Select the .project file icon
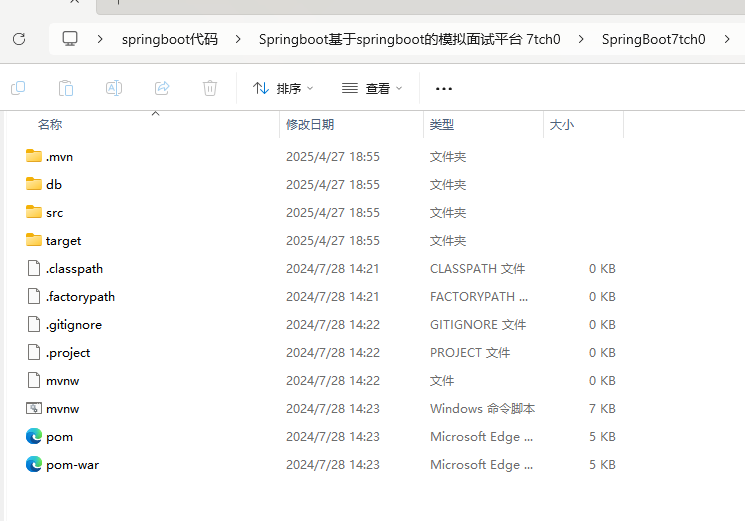The height and width of the screenshot is (521, 745). pos(34,352)
